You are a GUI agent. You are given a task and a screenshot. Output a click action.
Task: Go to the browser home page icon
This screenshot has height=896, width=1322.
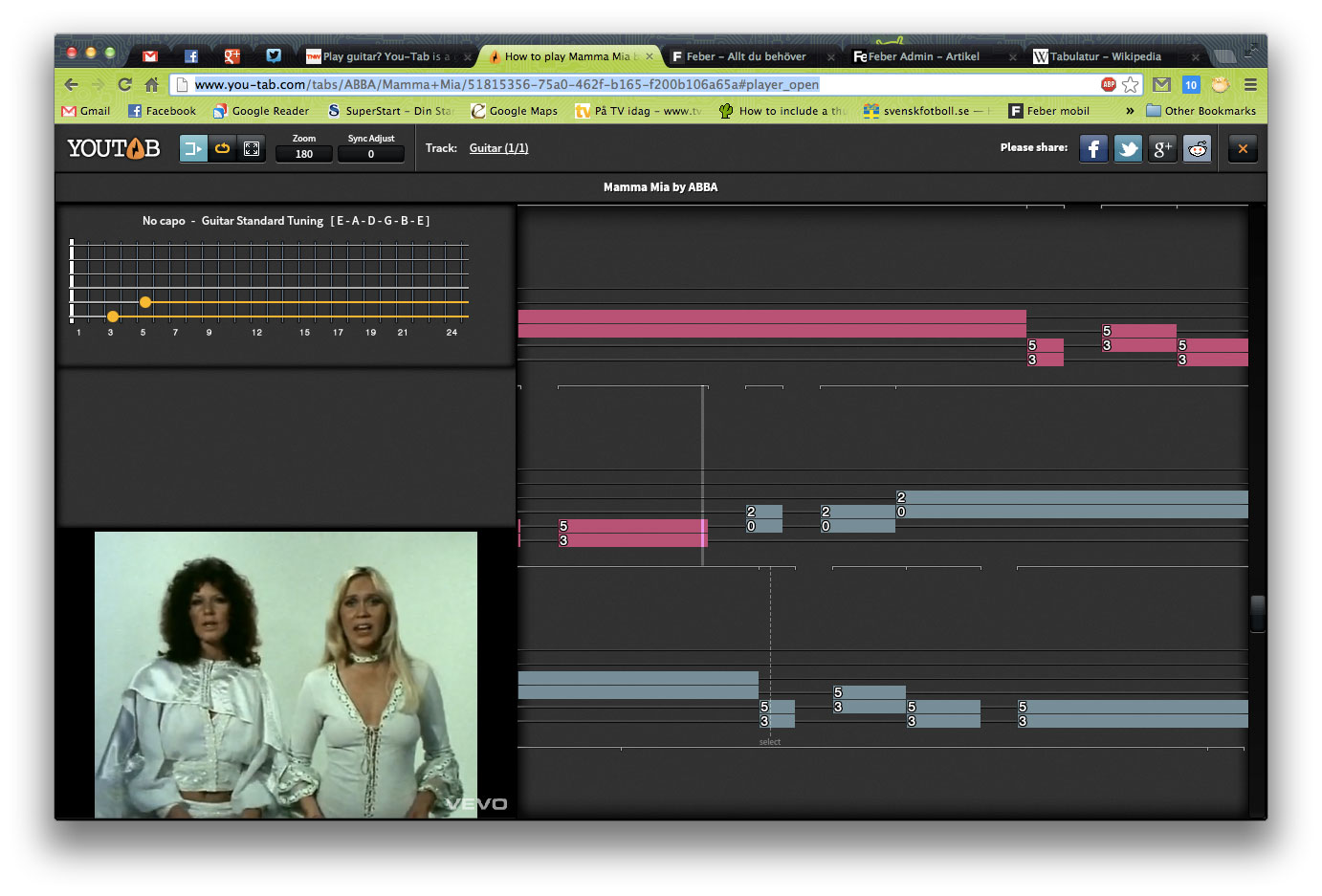[151, 84]
